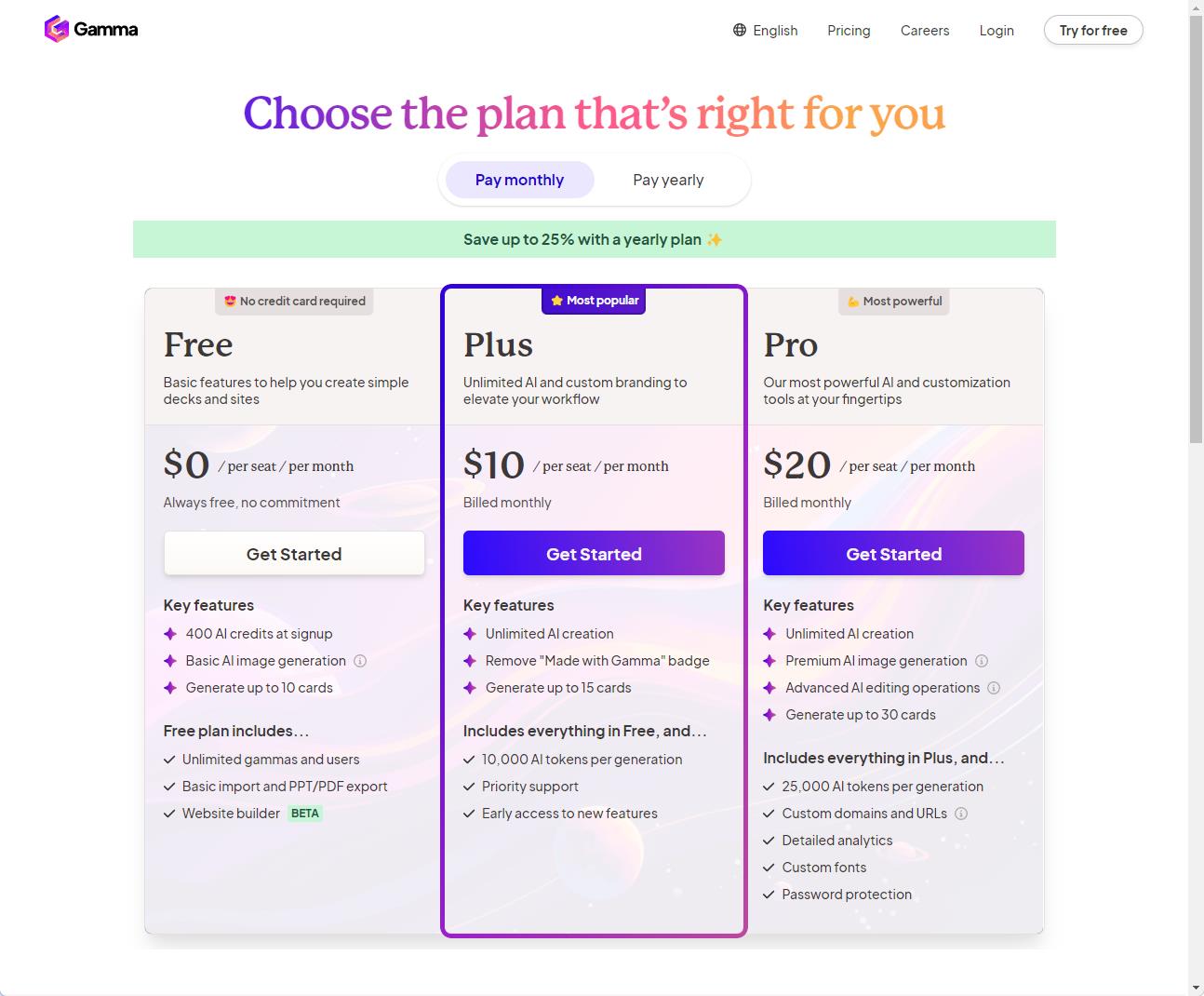Select the Pay monthly billing option
Screen dimensions: 1204x996
point(519,180)
